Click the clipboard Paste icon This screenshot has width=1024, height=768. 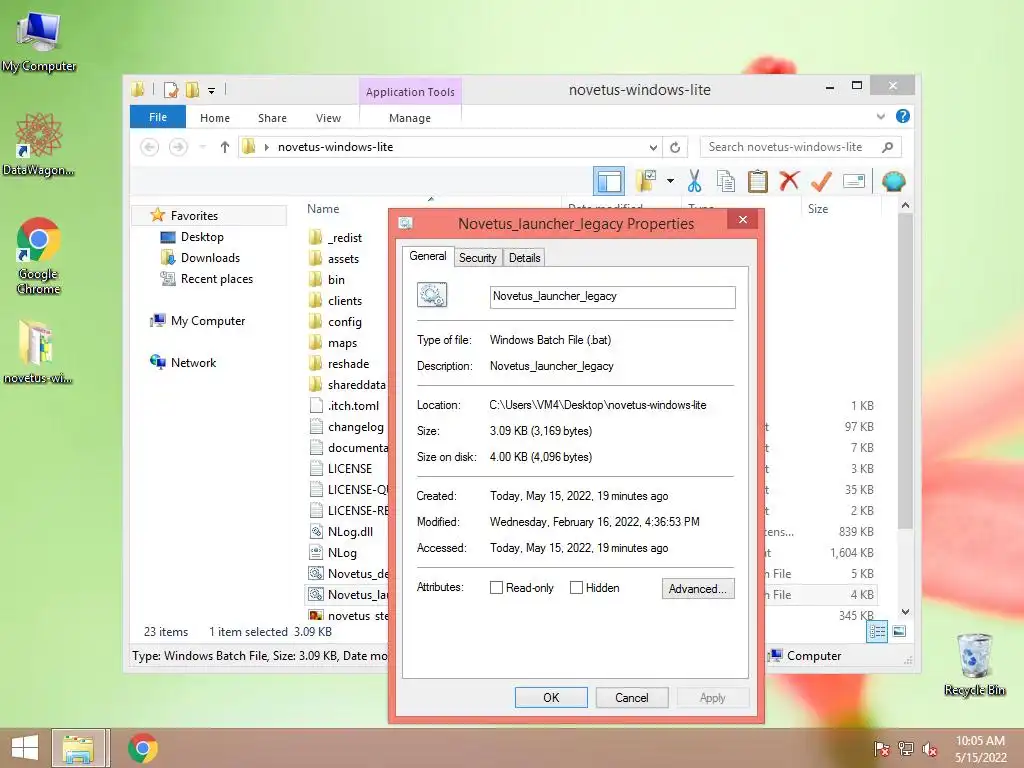(758, 182)
